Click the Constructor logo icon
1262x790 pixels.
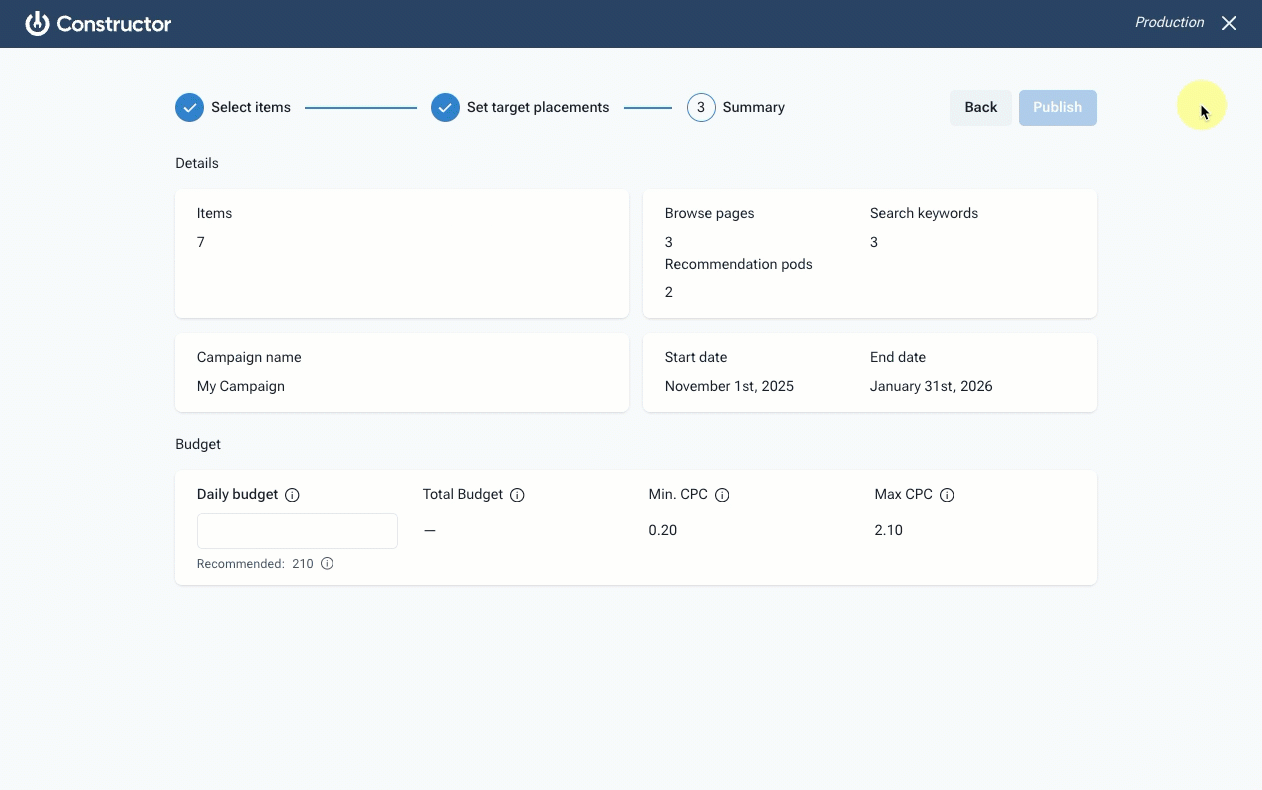tap(37, 23)
